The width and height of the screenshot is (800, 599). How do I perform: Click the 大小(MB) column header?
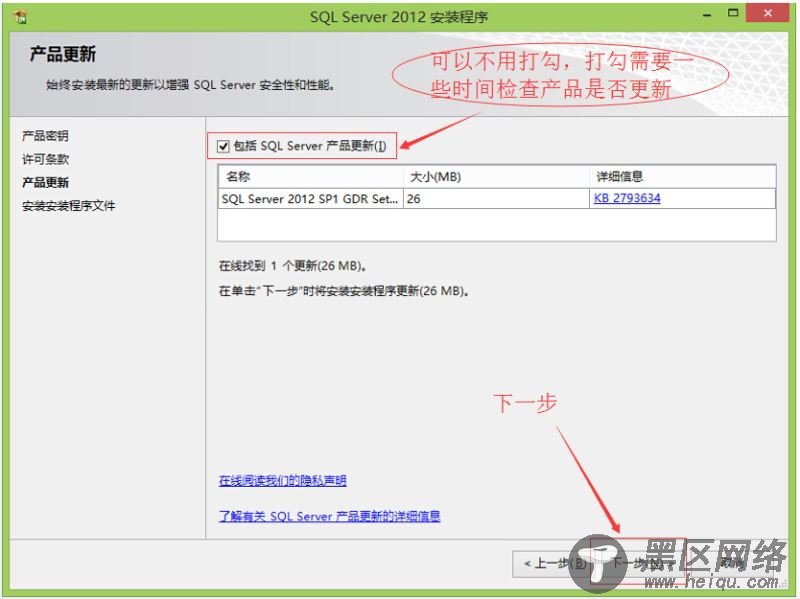click(x=496, y=177)
